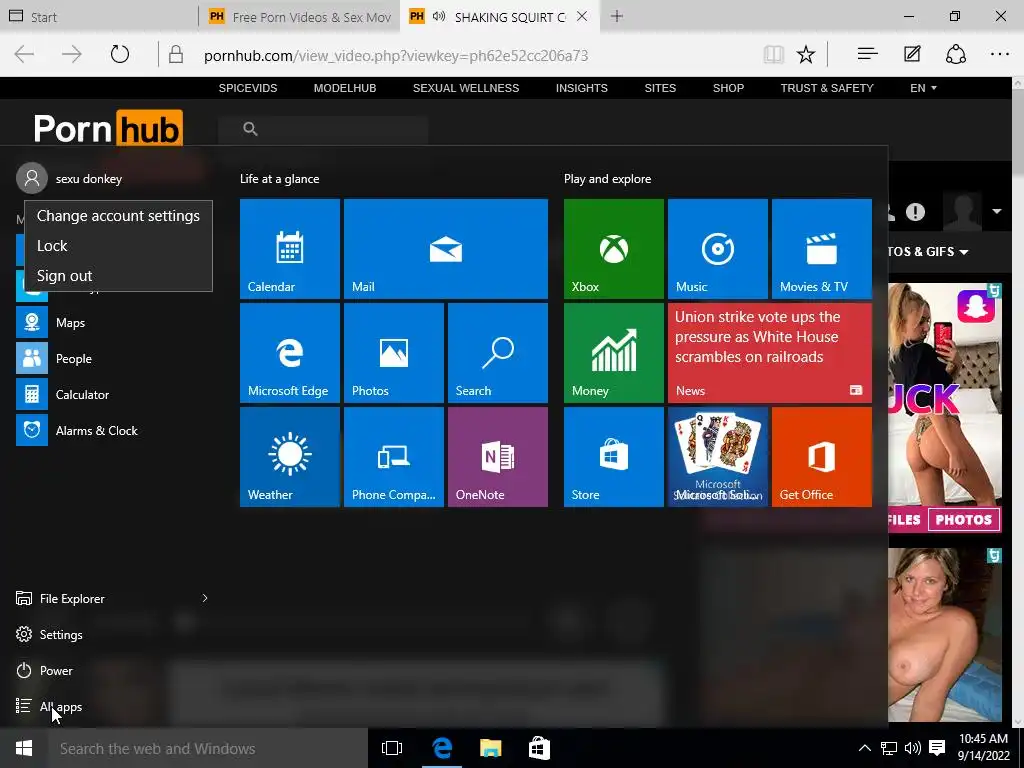Viewport: 1024px width, 768px height.
Task: Select Lock from the account menu
Action: (x=118, y=246)
